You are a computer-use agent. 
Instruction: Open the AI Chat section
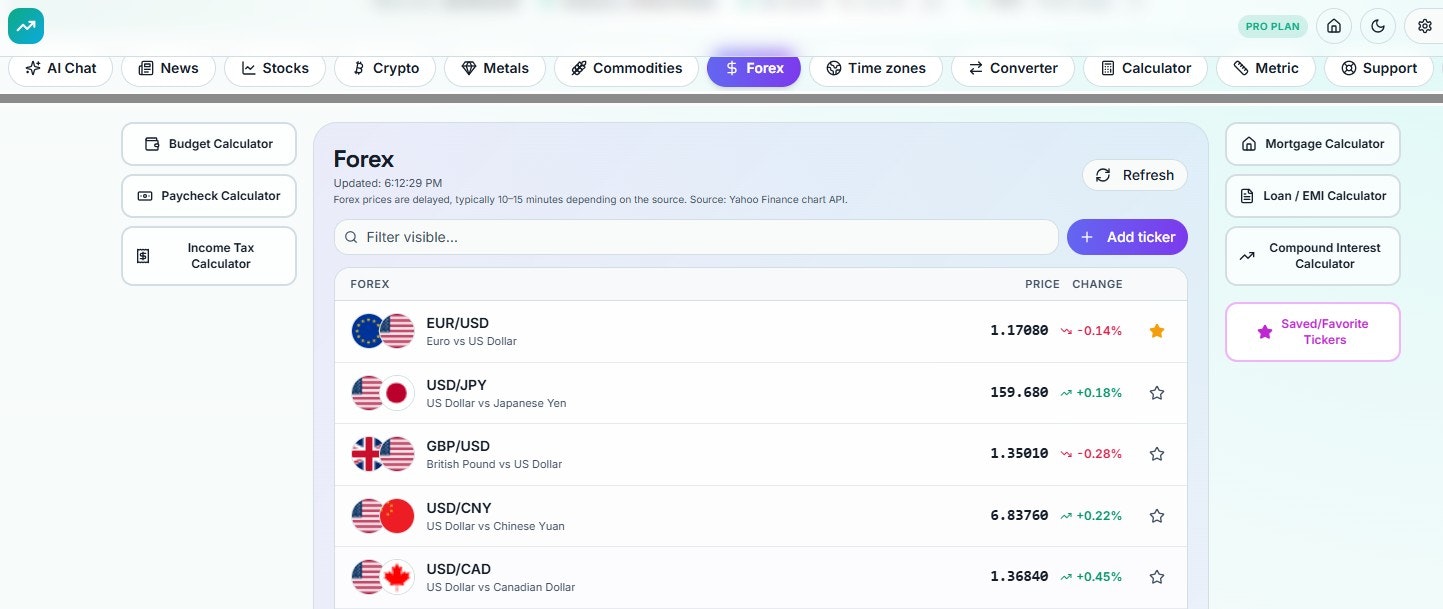[x=60, y=68]
